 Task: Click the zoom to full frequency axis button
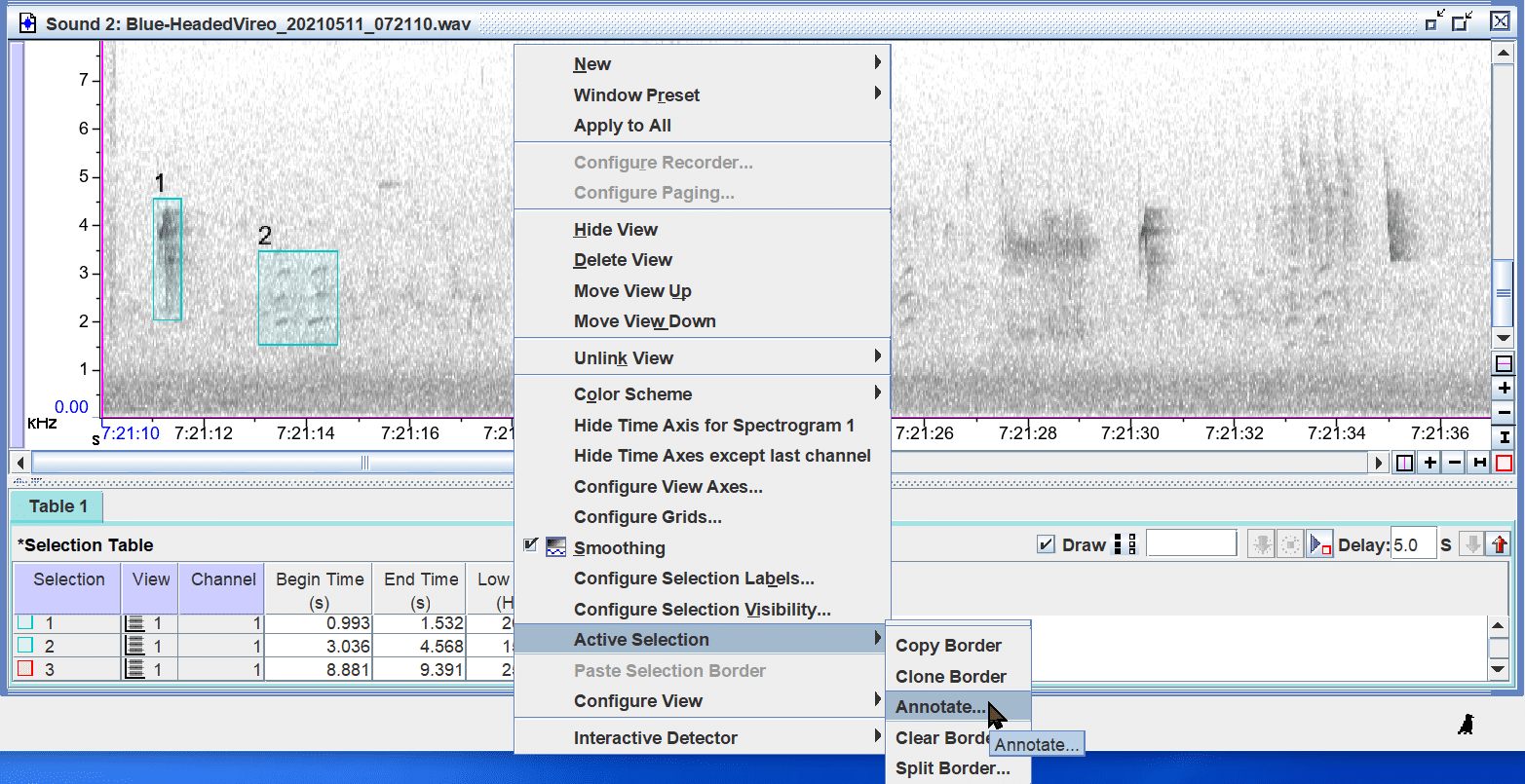point(1504,436)
